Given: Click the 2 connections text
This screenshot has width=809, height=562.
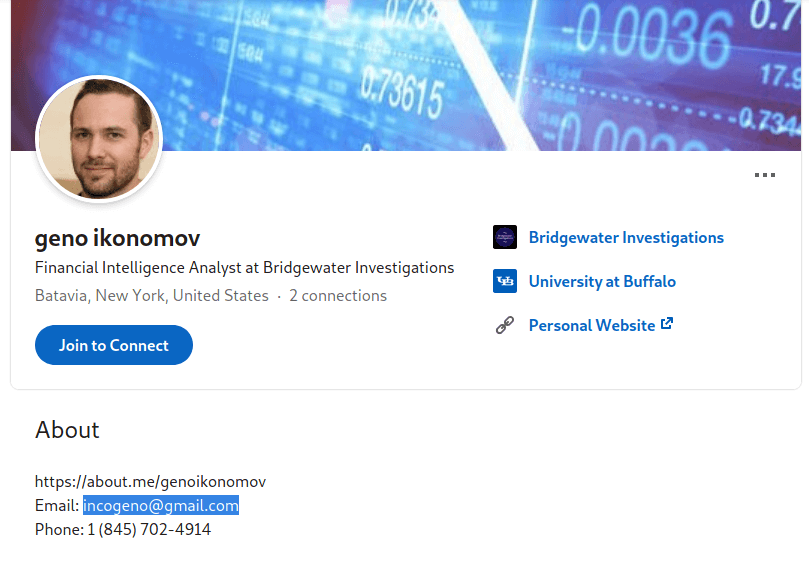Looking at the screenshot, I should pyautogui.click(x=338, y=296).
